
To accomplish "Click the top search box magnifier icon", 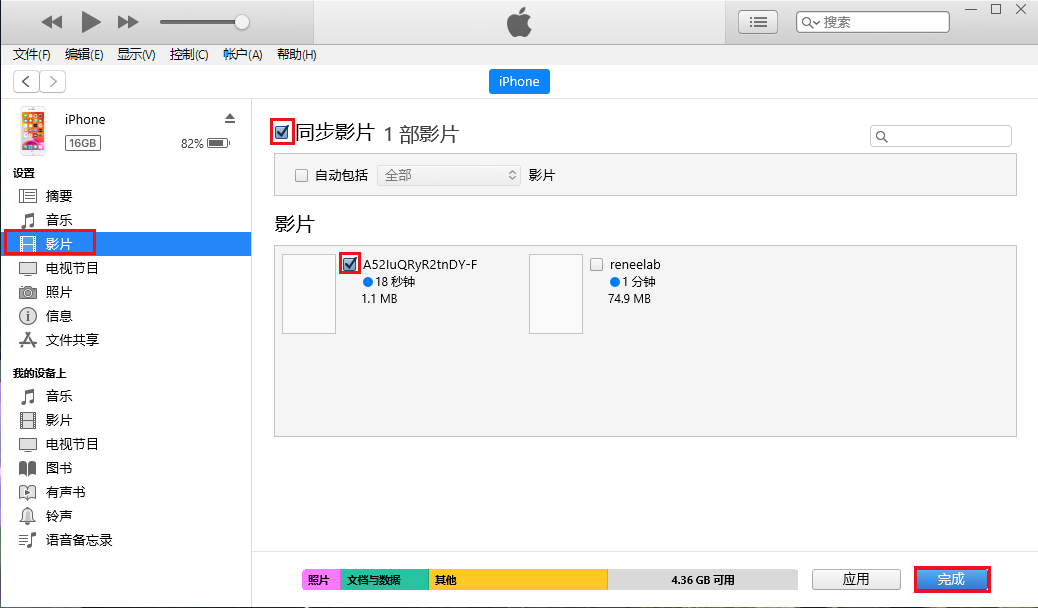I will coord(810,23).
